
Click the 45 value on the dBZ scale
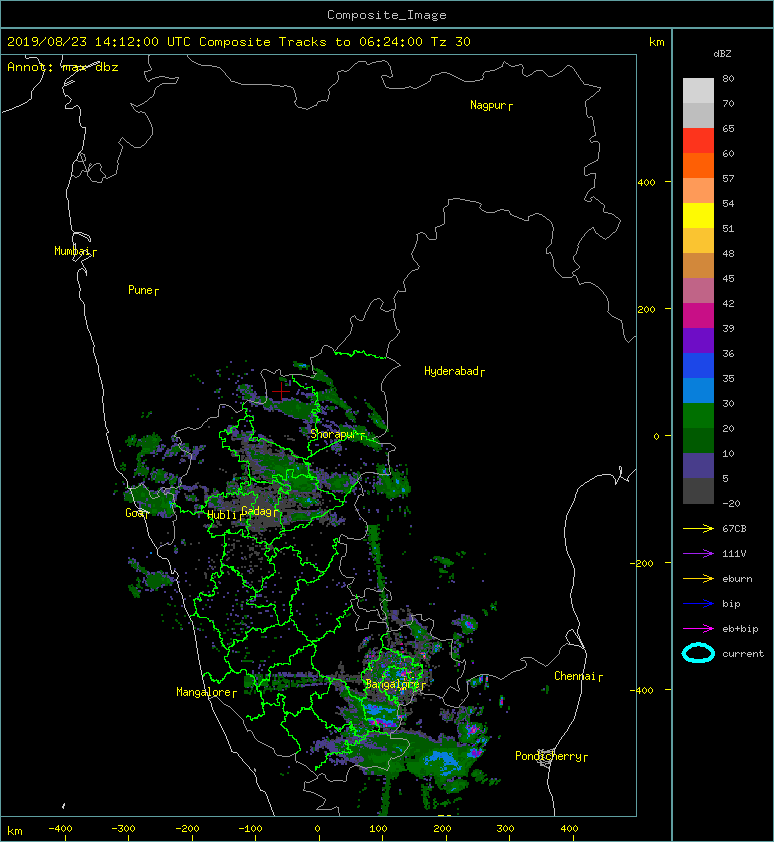coord(728,278)
